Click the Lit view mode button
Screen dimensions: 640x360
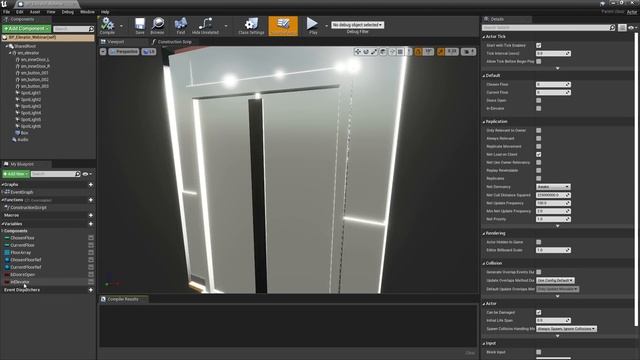[149, 52]
